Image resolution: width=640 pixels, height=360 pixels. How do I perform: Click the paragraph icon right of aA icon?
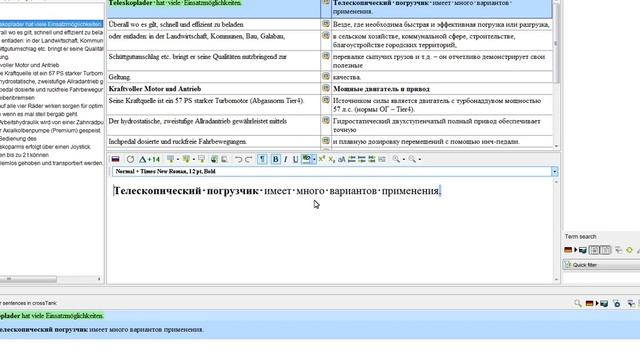[351, 159]
